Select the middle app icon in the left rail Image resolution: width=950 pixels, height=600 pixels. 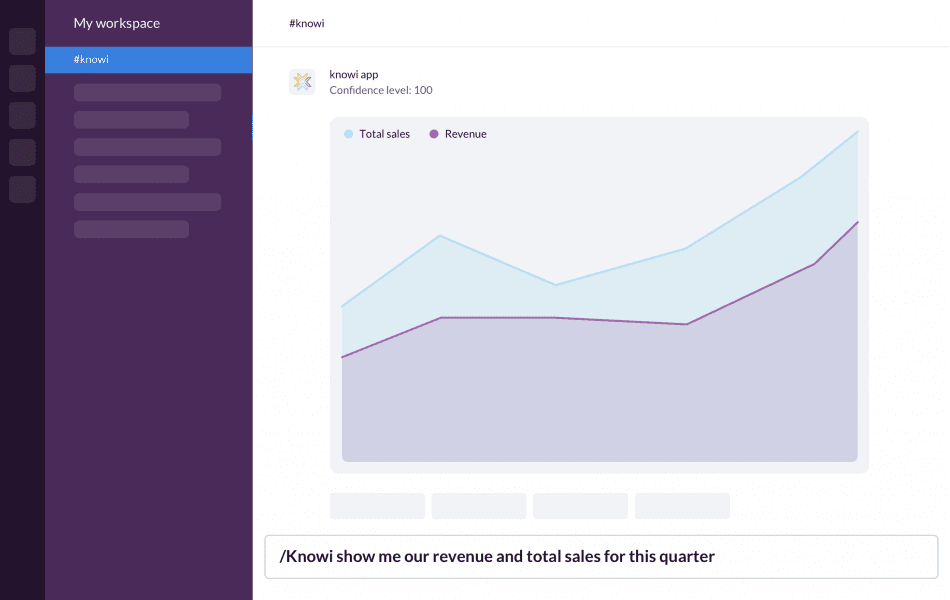[x=22, y=115]
